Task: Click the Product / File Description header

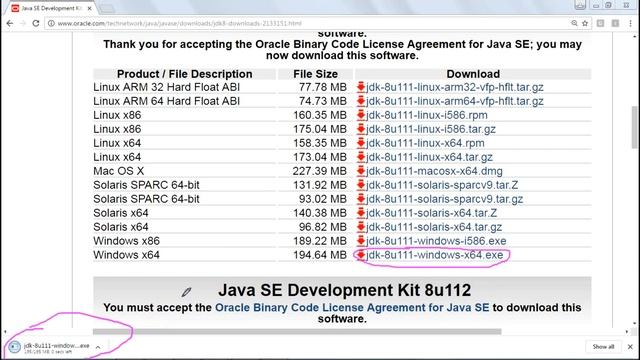Action: click(x=184, y=74)
